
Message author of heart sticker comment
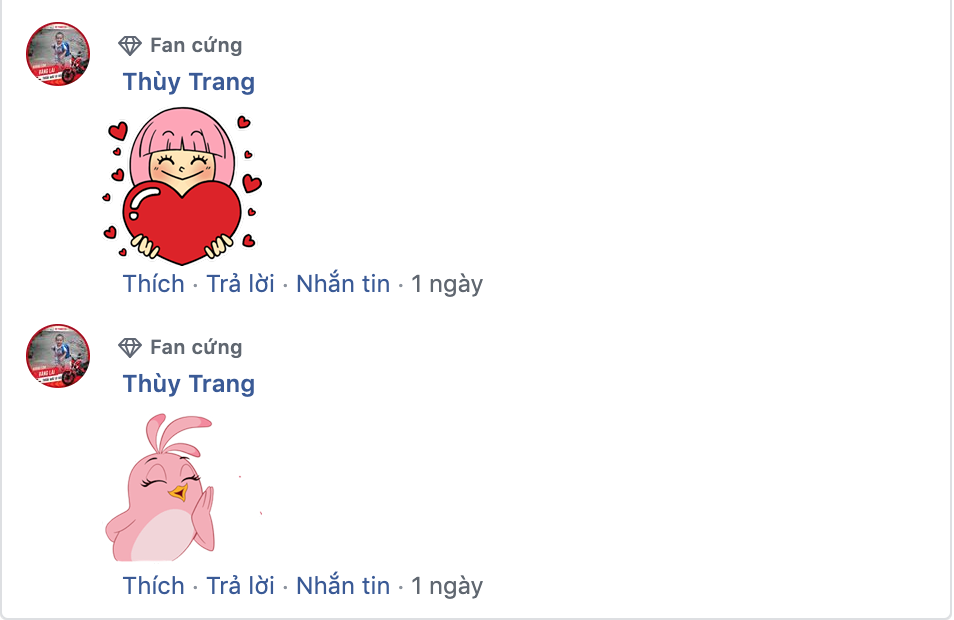[x=343, y=284]
